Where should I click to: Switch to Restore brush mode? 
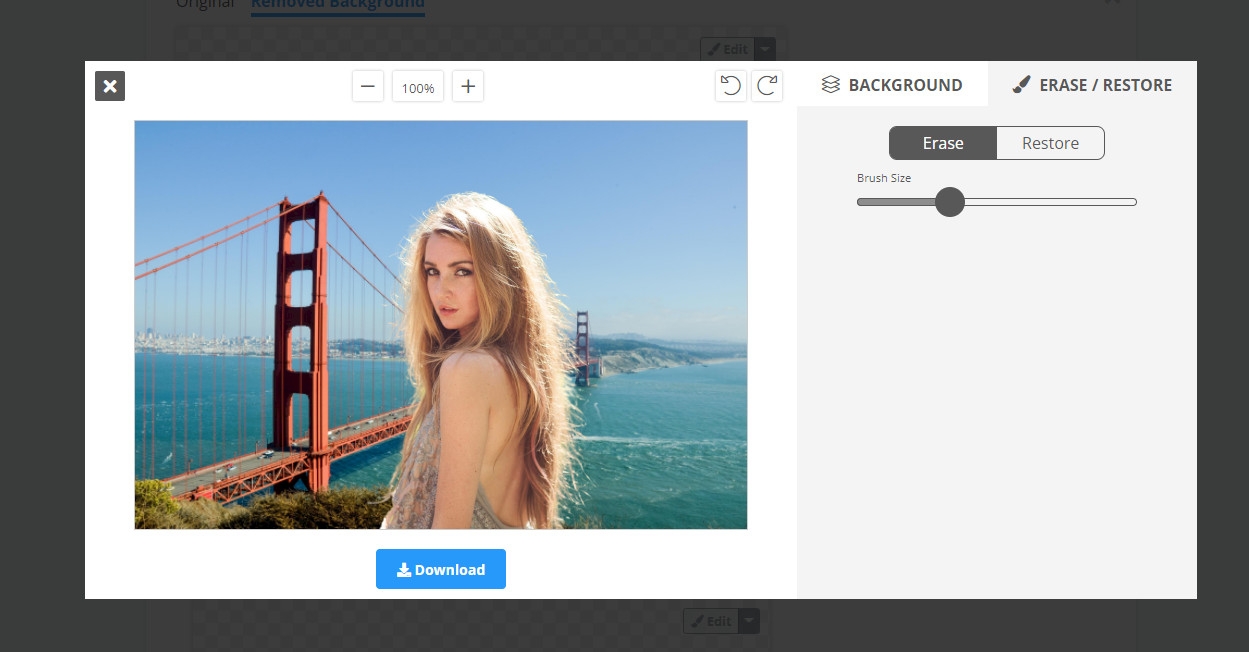pos(1049,143)
